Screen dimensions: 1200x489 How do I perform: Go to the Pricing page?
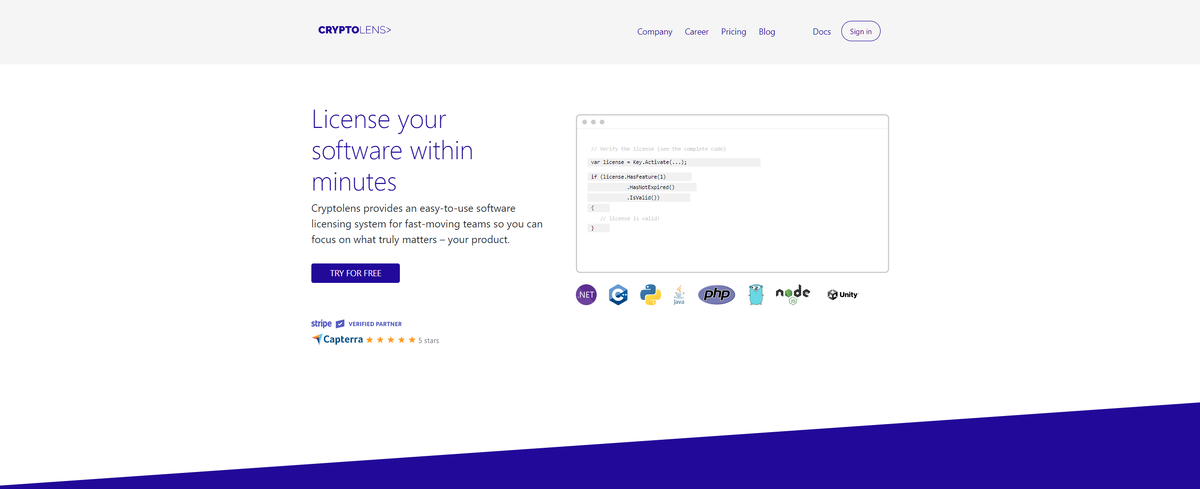click(x=734, y=32)
